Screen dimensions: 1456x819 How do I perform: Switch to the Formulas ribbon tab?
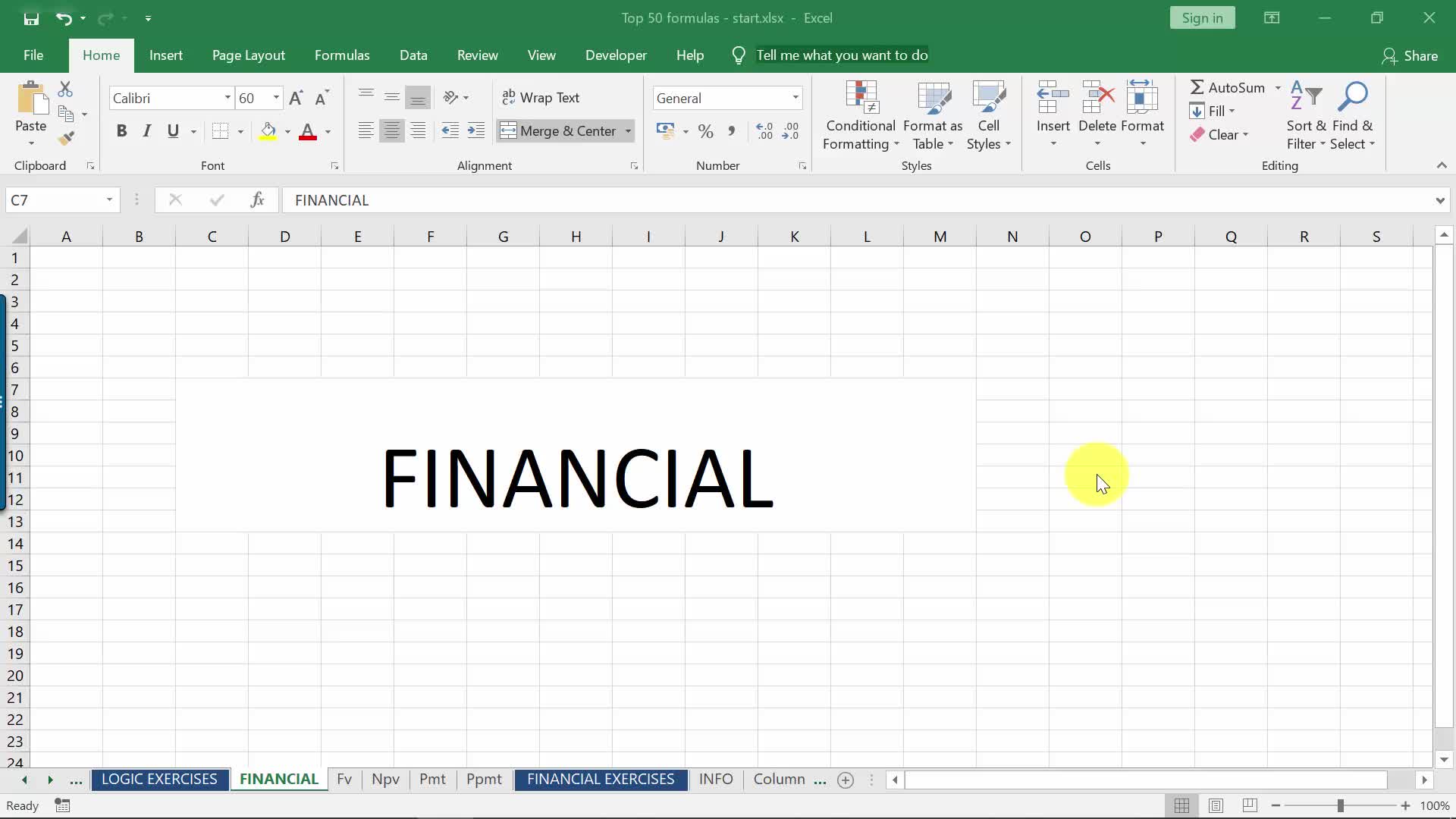(342, 55)
